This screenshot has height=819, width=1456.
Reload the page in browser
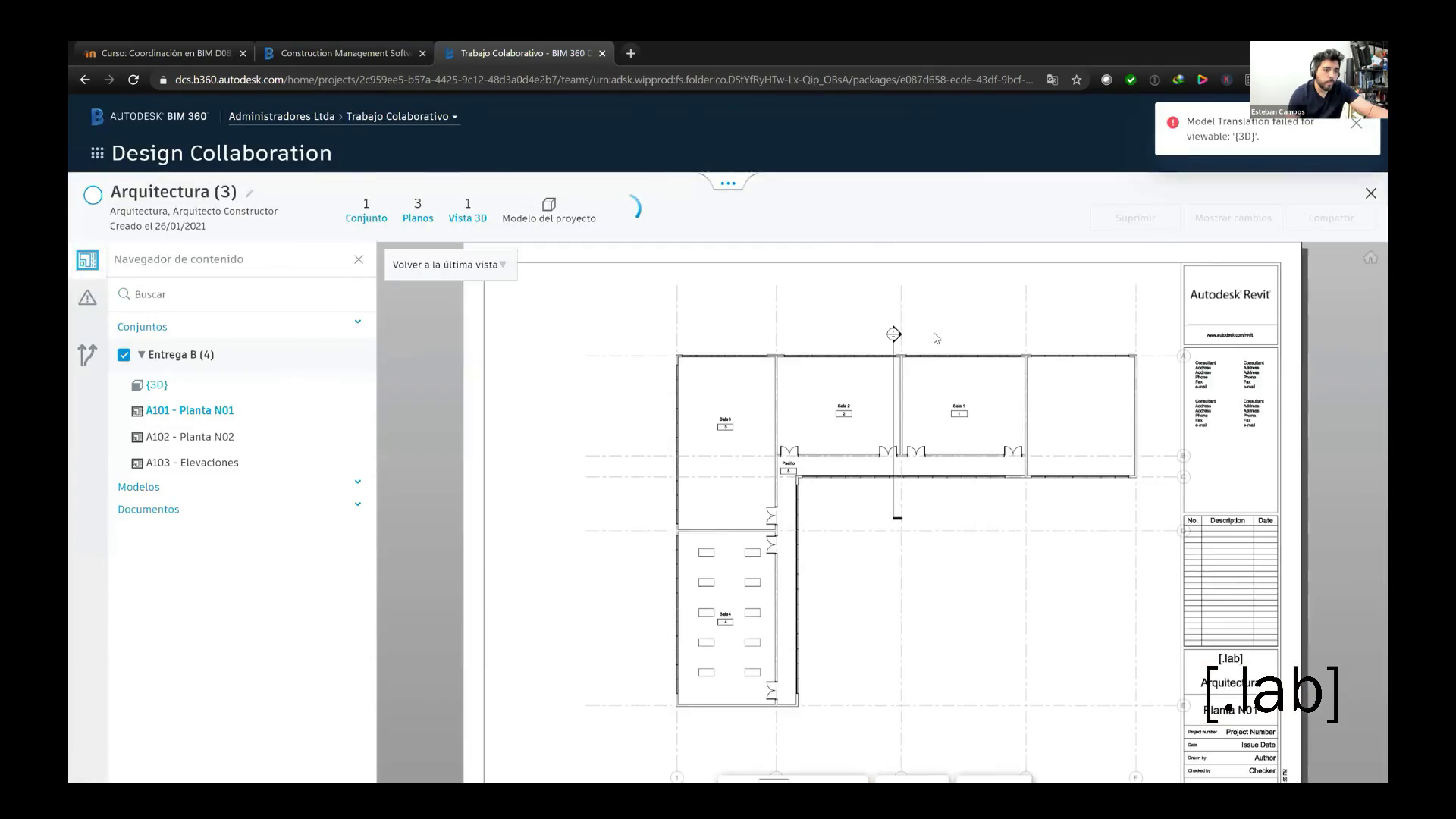[x=133, y=80]
